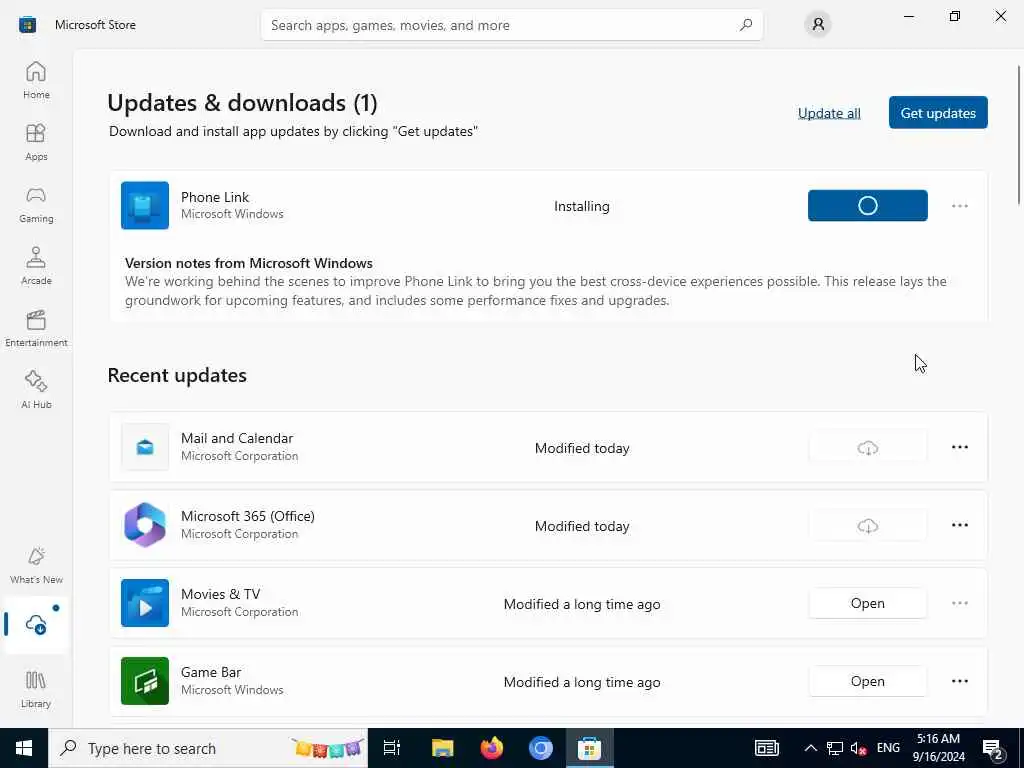Download Microsoft 365 (Office) via cloud icon
The image size is (1024, 768).
(867, 525)
